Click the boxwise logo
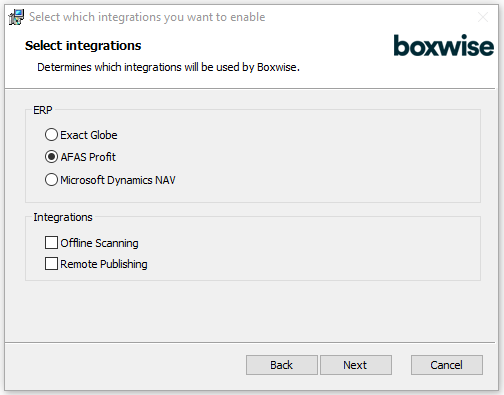The image size is (504, 395). [443, 45]
